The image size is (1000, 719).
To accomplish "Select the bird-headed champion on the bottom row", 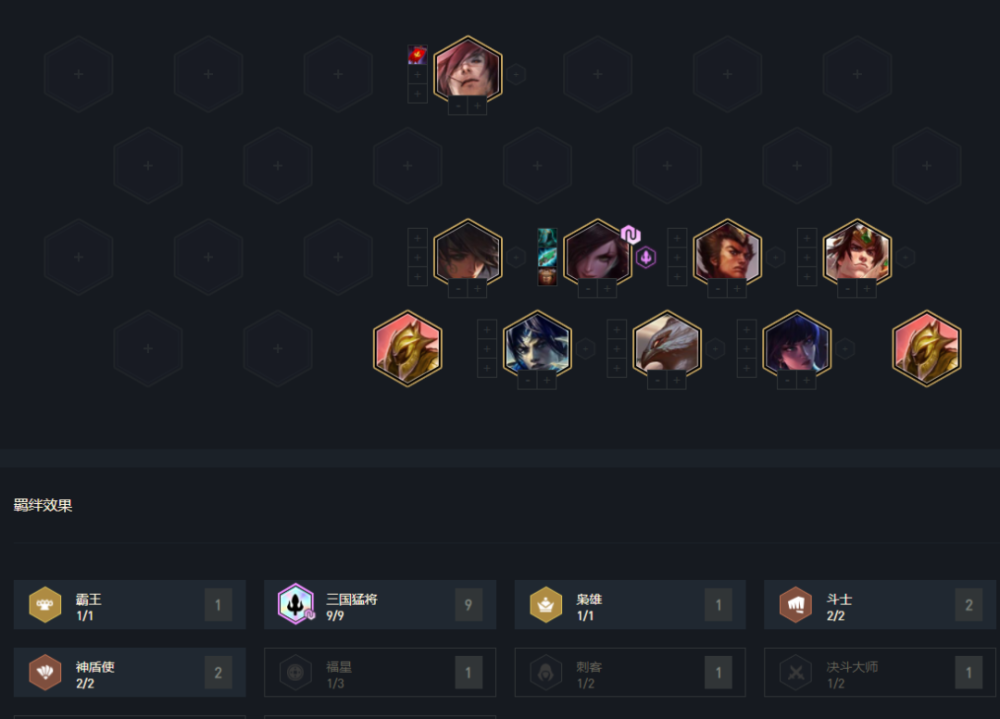I will tap(667, 345).
